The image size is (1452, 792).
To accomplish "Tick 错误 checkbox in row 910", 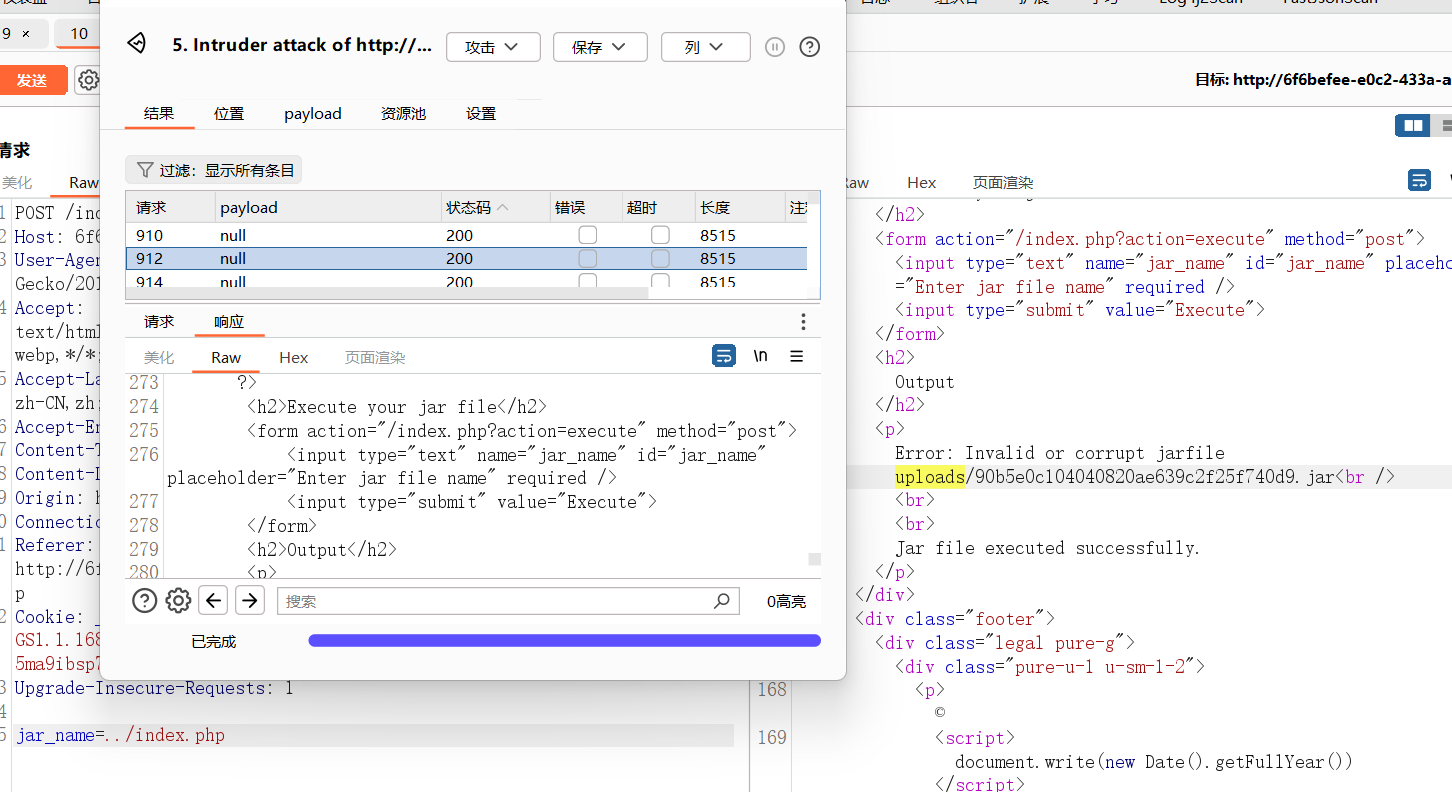I will tap(588, 235).
